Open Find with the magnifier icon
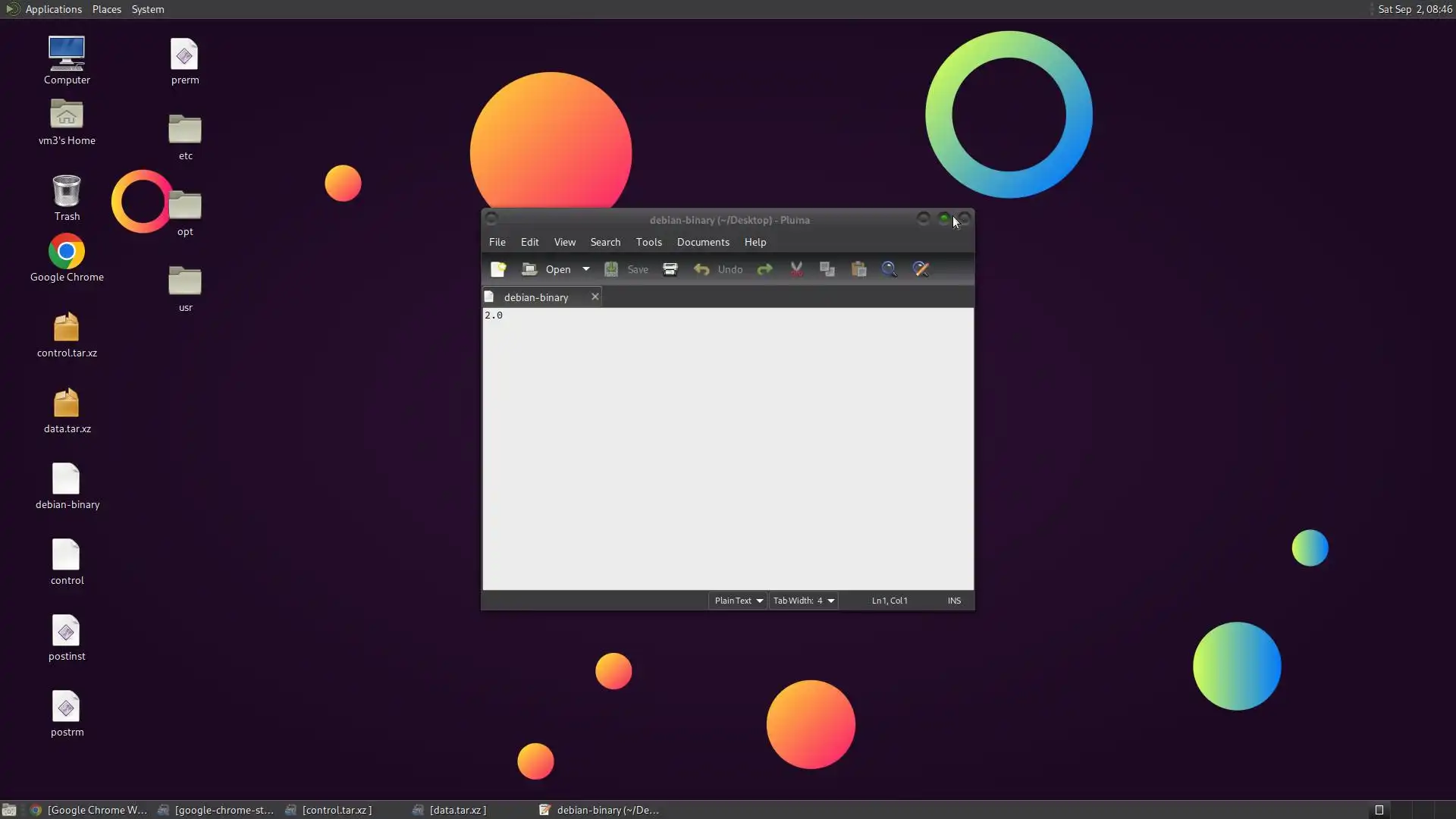 [x=889, y=269]
